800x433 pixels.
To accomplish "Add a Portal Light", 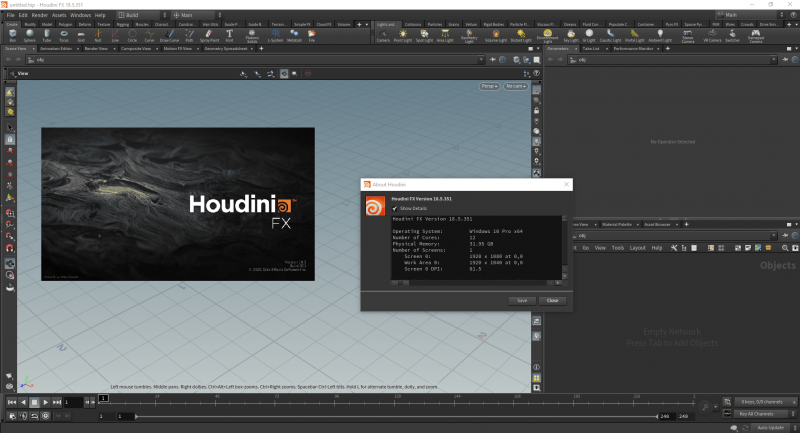I will (635, 36).
